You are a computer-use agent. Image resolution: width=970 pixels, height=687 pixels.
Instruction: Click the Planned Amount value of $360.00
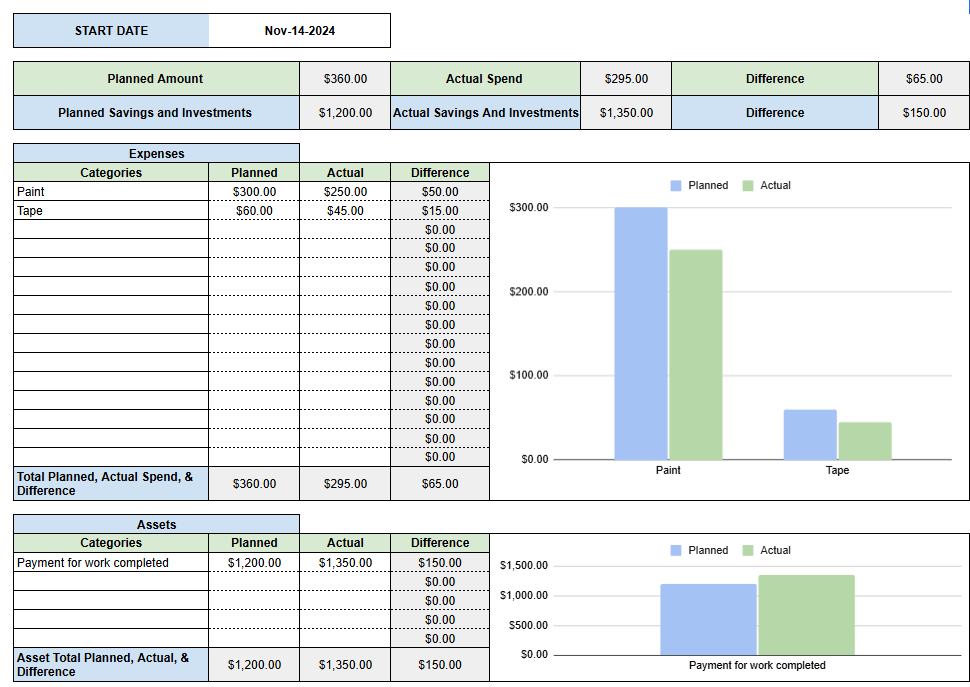344,78
